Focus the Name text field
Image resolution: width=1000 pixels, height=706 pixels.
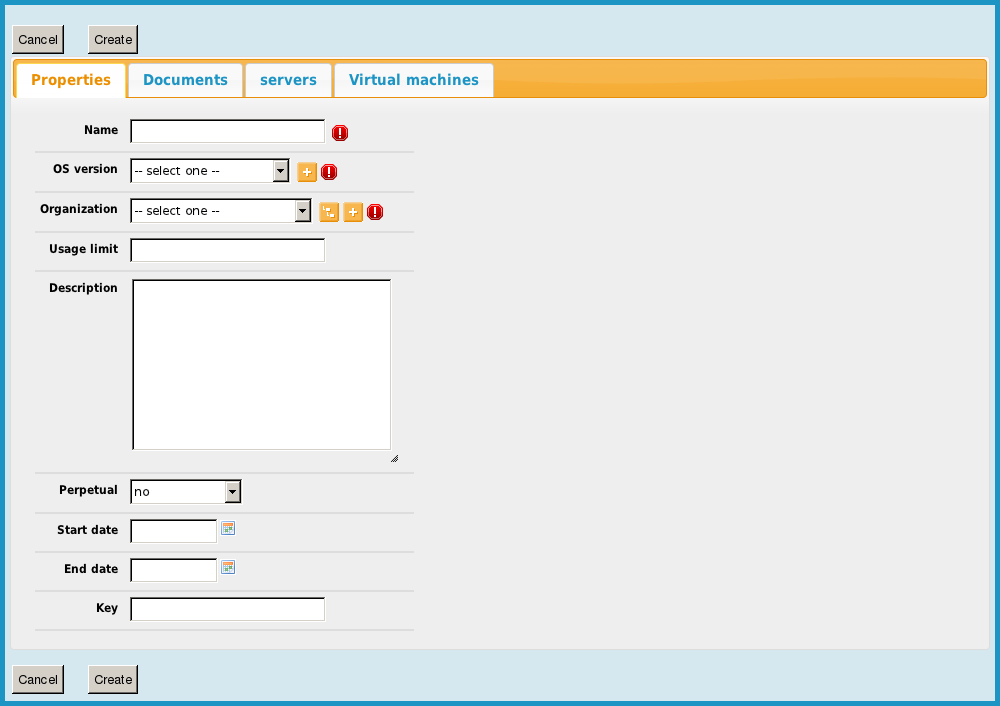pos(228,131)
